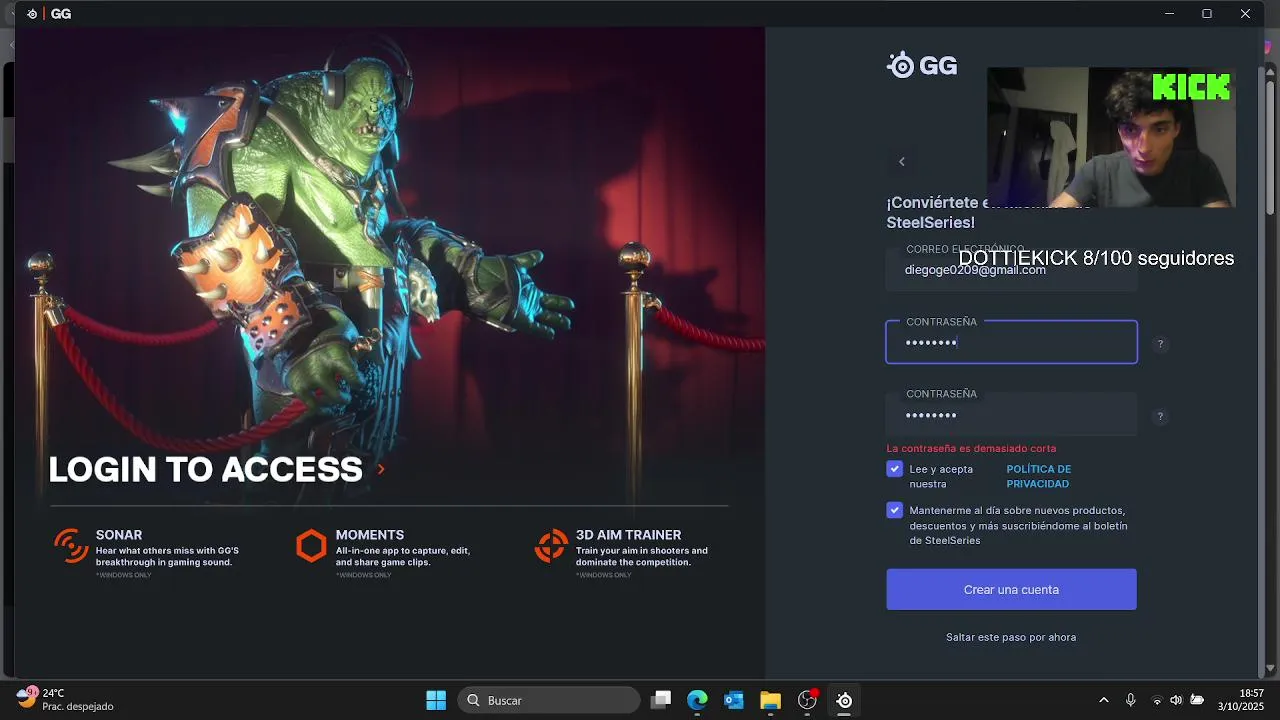
Task: Click the battery tray icon
Action: [x=1196, y=700]
